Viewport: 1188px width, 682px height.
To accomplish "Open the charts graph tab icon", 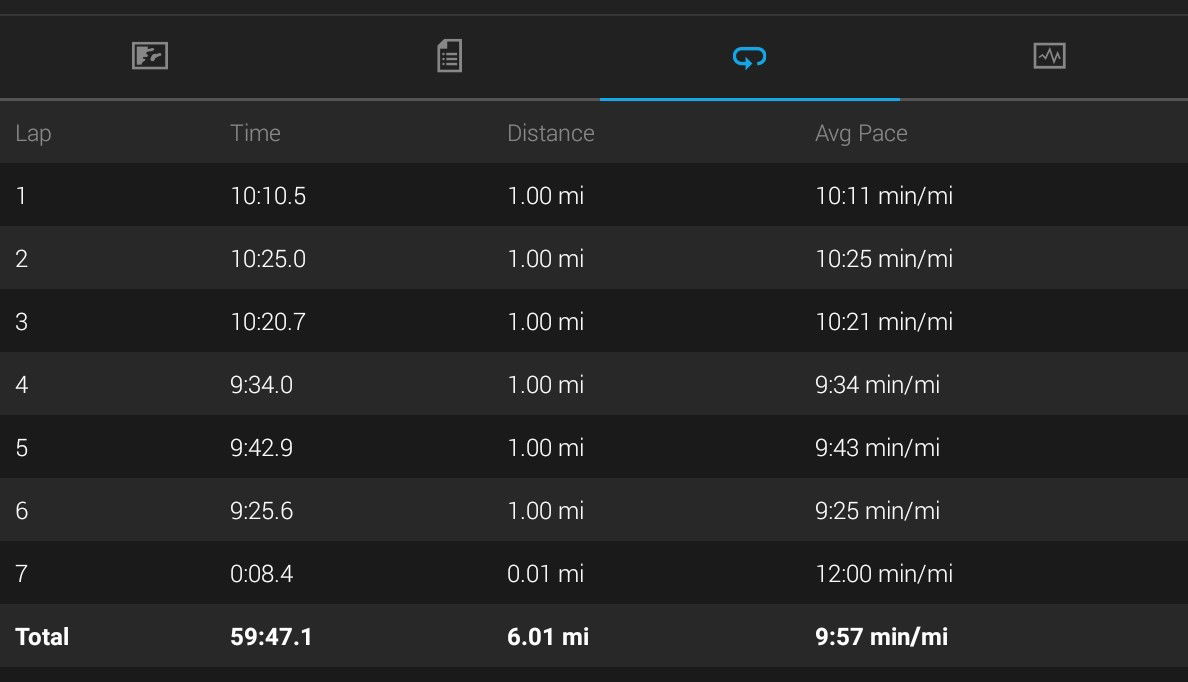I will pyautogui.click(x=1049, y=56).
